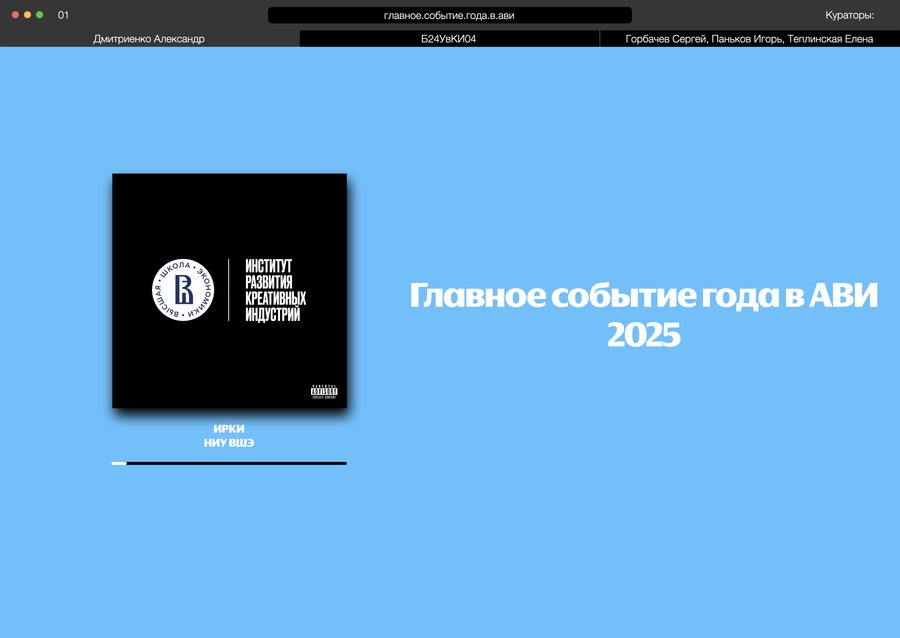Select the Дмитриенко Александр tab
The width and height of the screenshot is (900, 638).
[x=149, y=39]
